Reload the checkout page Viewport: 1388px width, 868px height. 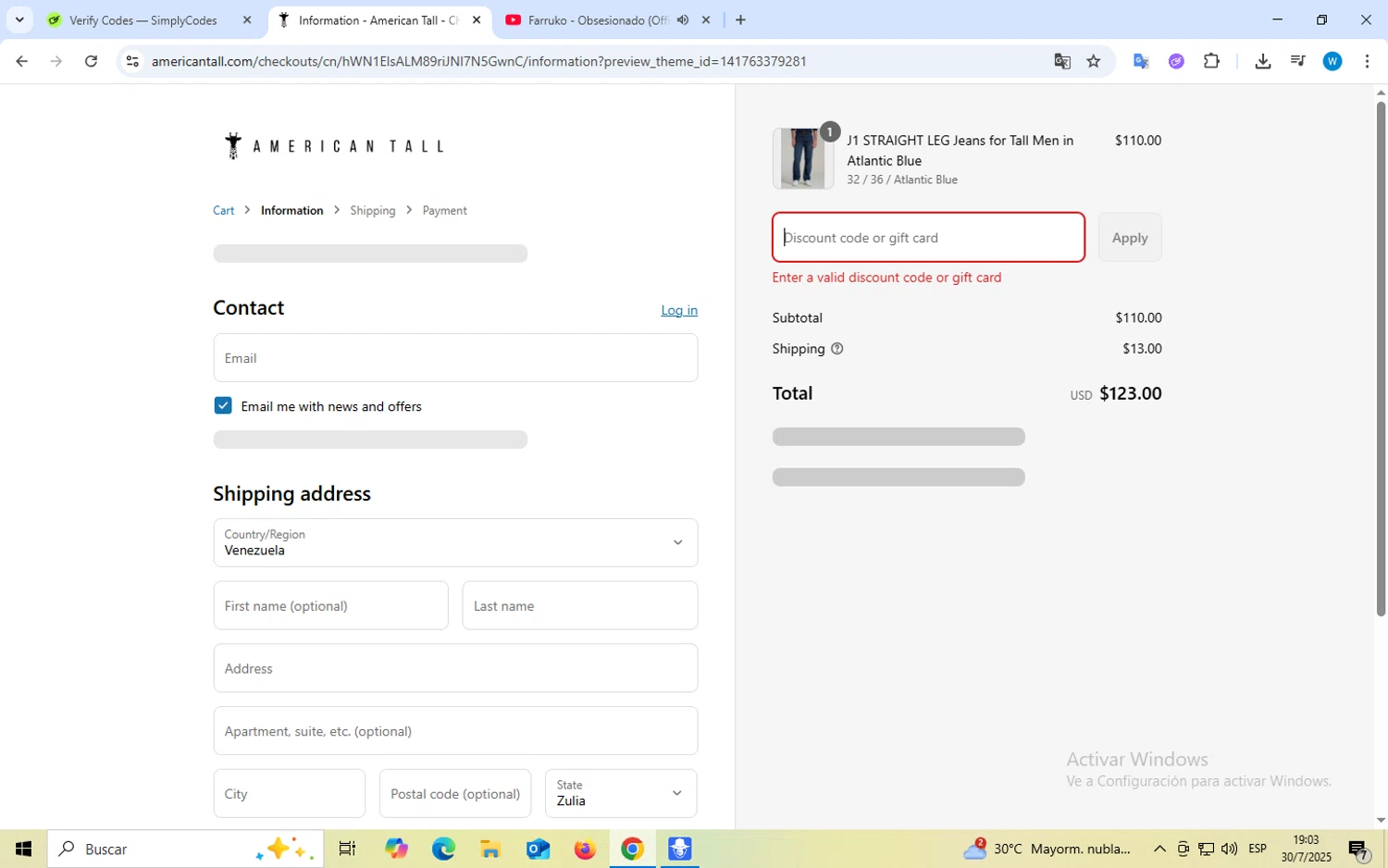pyautogui.click(x=91, y=61)
